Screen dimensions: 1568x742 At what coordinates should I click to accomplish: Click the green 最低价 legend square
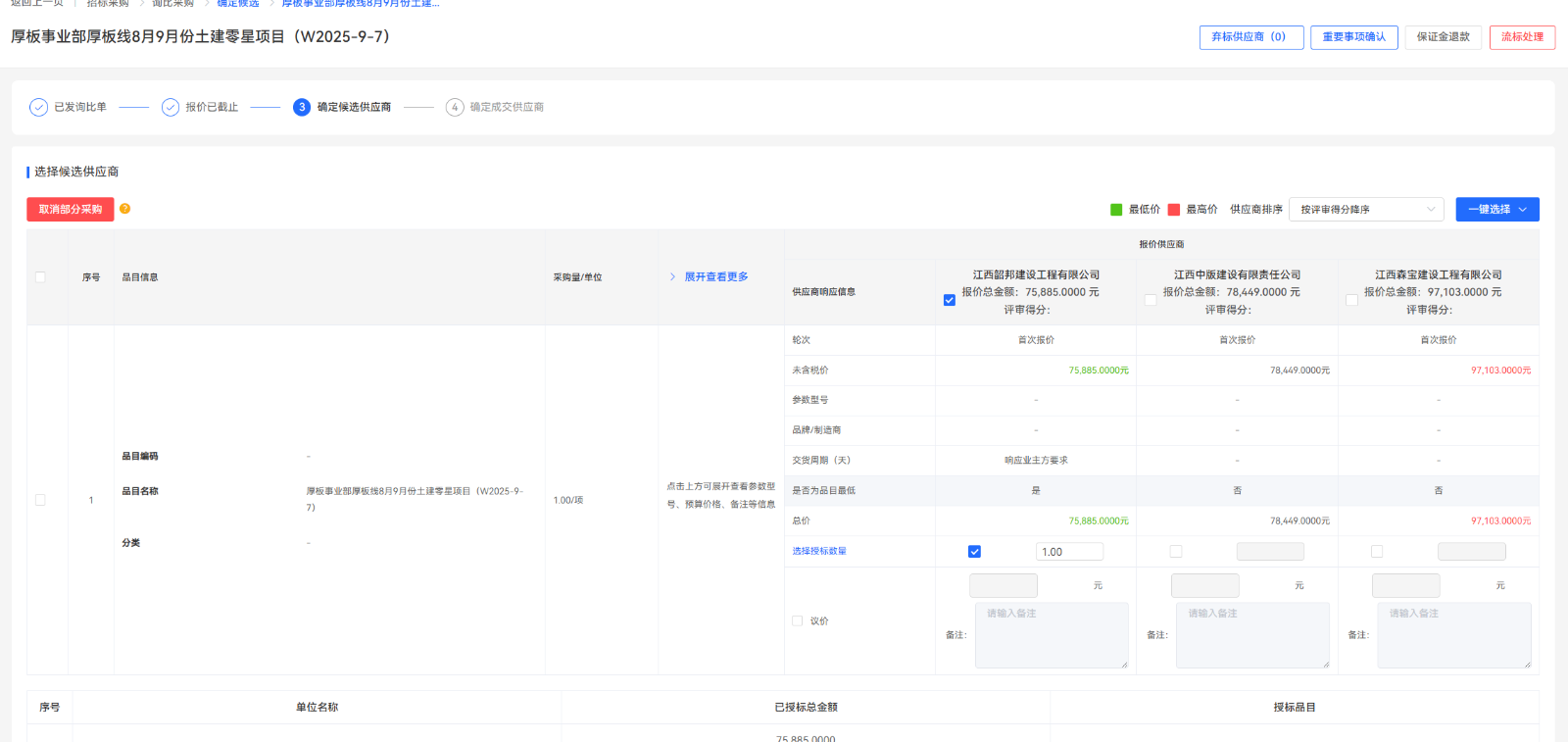click(x=1116, y=210)
